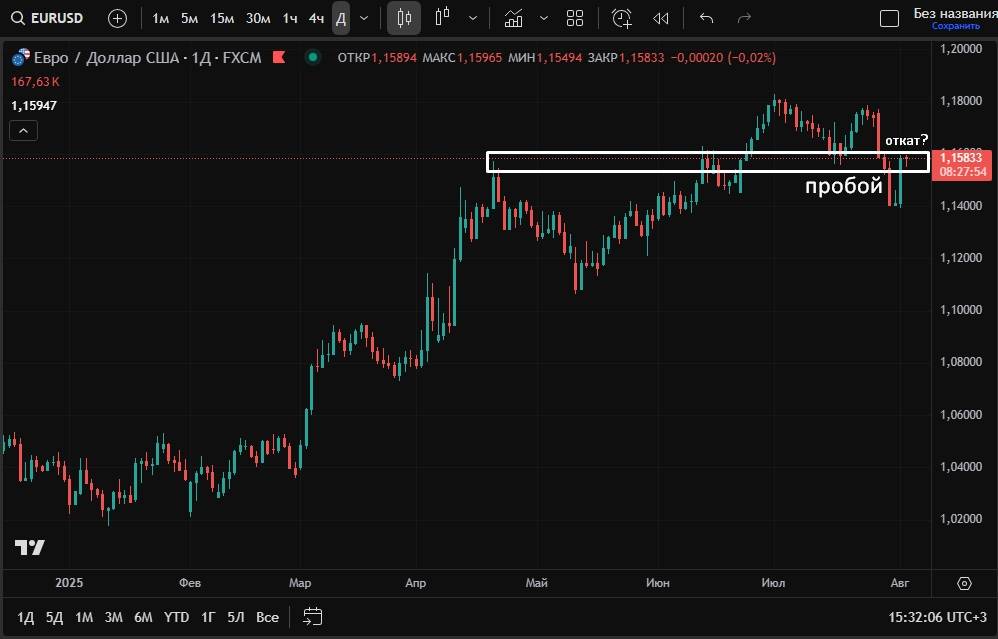Image resolution: width=998 pixels, height=639 pixels.
Task: Click the layout rectangle icon beside Без названия
Action: point(889,18)
